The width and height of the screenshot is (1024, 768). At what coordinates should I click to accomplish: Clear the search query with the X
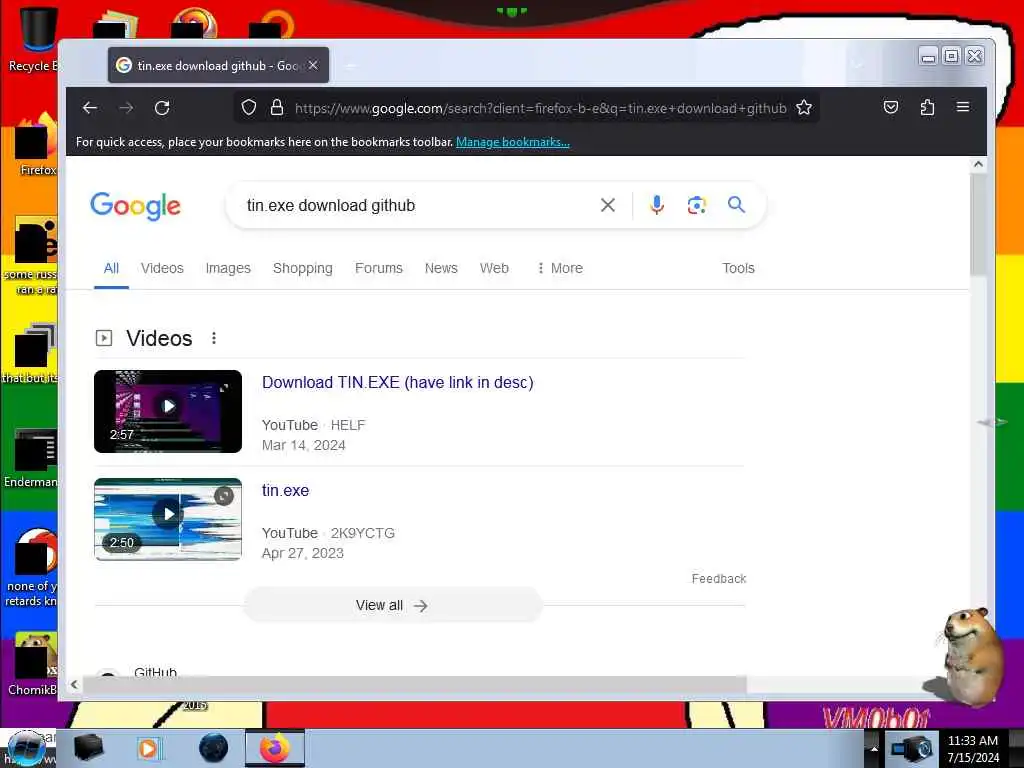click(x=607, y=205)
